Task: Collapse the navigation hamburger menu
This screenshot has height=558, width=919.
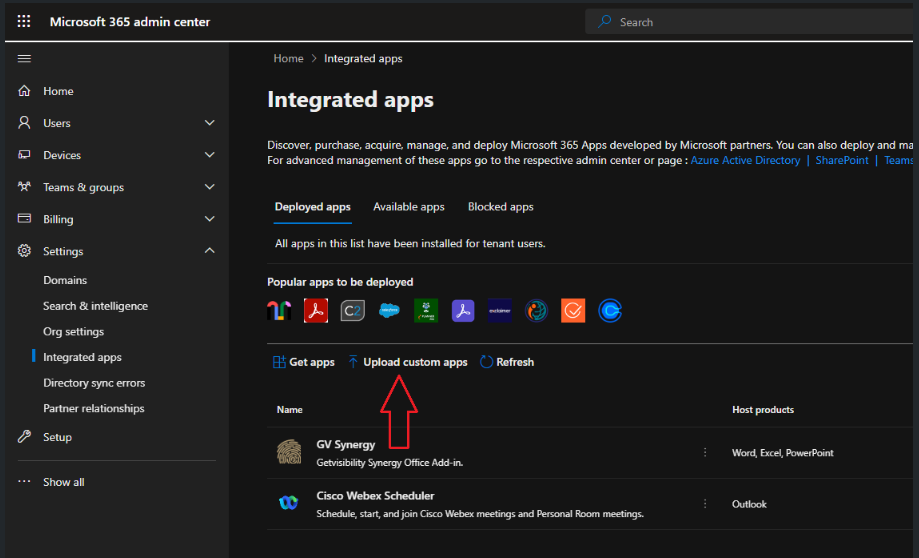Action: (24, 59)
